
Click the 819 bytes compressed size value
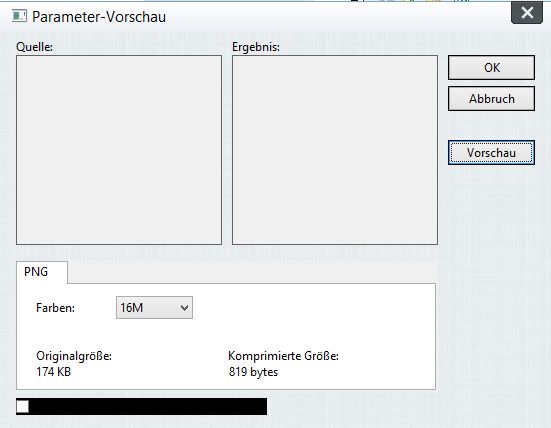click(x=253, y=372)
